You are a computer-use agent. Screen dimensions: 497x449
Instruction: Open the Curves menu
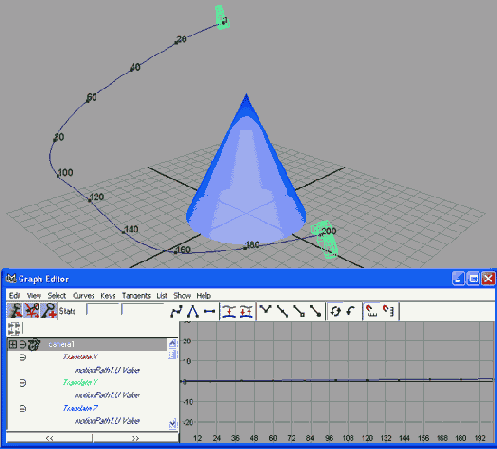83,296
